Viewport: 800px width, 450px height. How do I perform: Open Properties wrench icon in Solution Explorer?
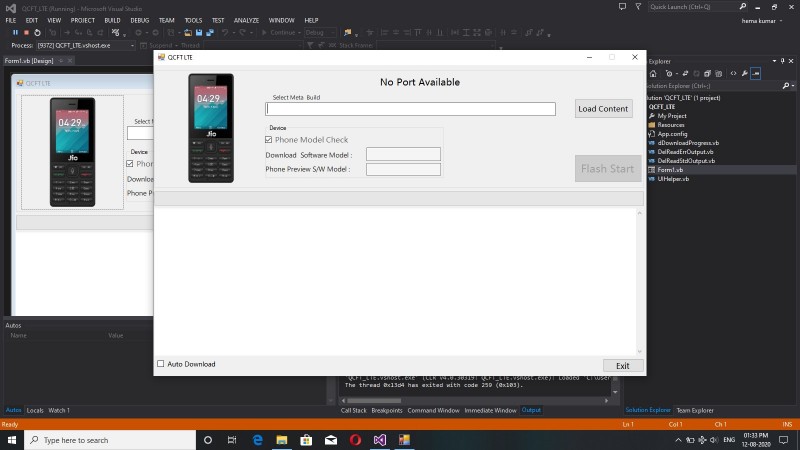744,73
